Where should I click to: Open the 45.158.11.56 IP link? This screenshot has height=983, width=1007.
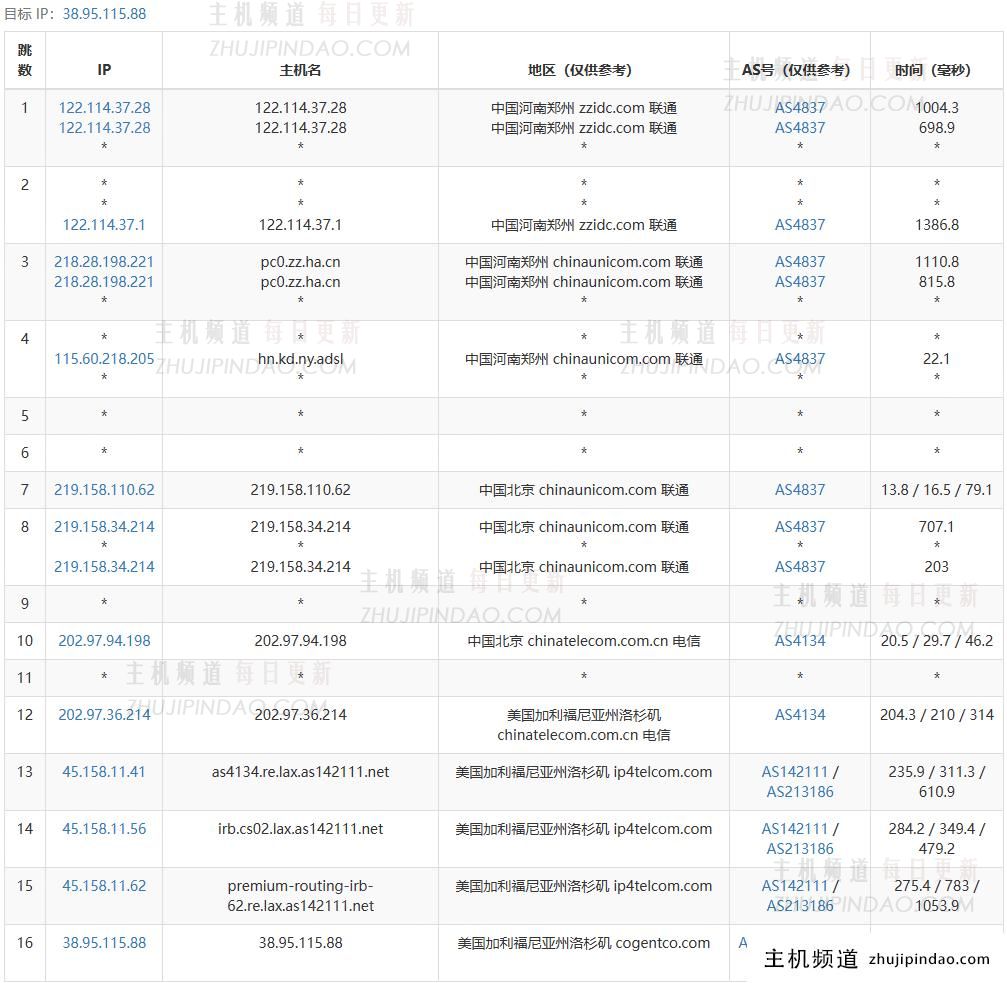click(104, 829)
